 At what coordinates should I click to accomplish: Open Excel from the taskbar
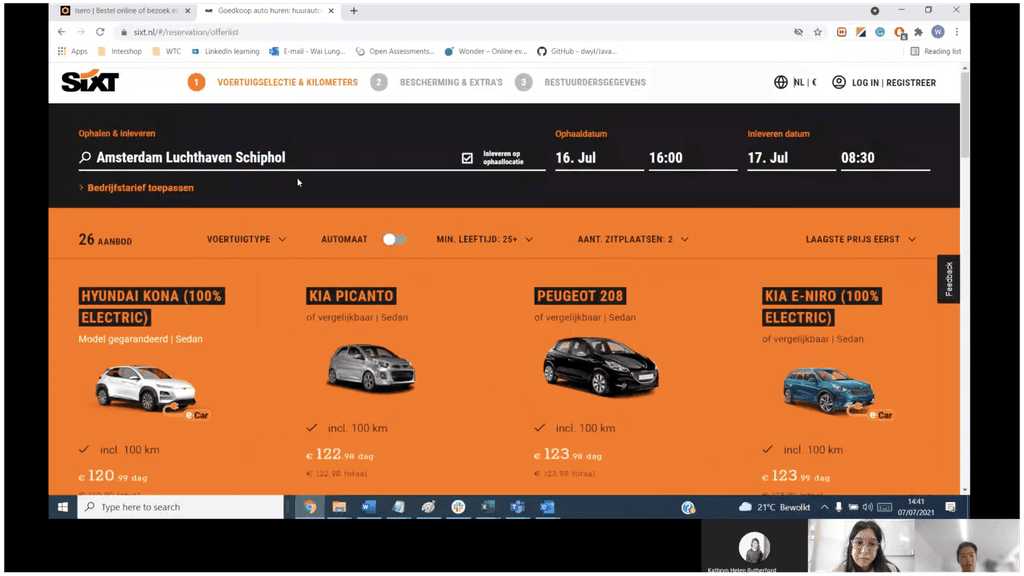[x=488, y=507]
